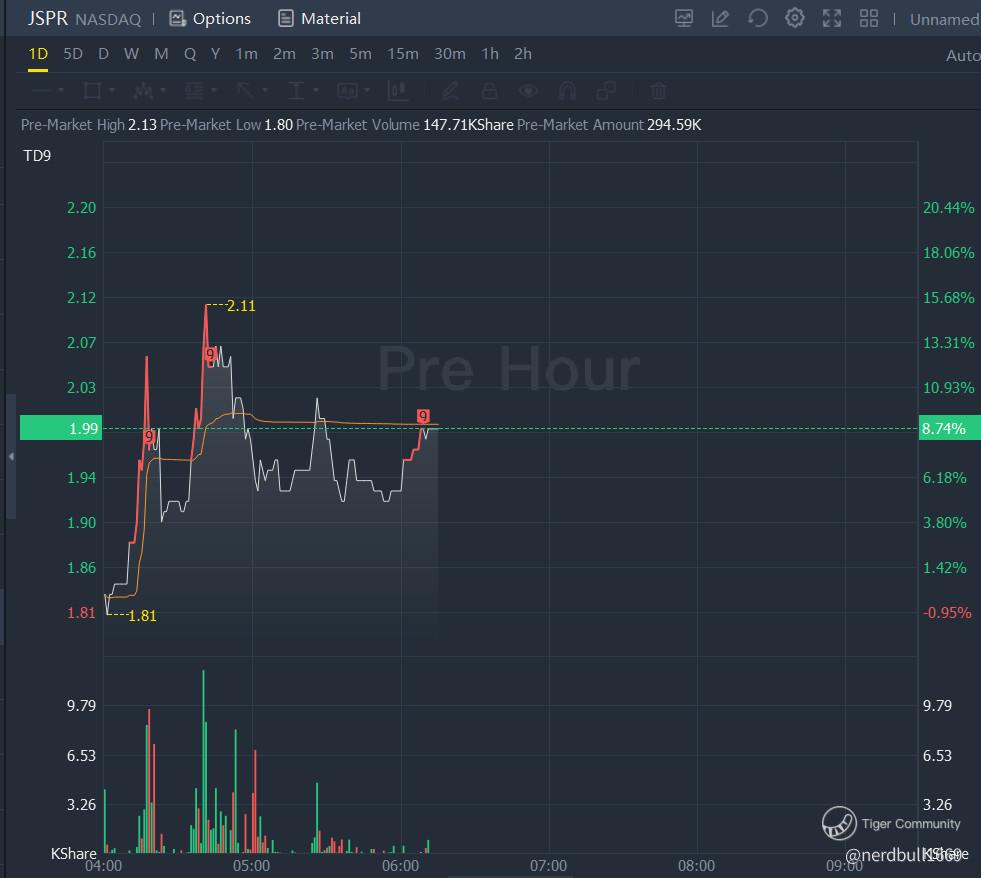Select the text label annotation tool
The width and height of the screenshot is (981, 878).
[347, 91]
